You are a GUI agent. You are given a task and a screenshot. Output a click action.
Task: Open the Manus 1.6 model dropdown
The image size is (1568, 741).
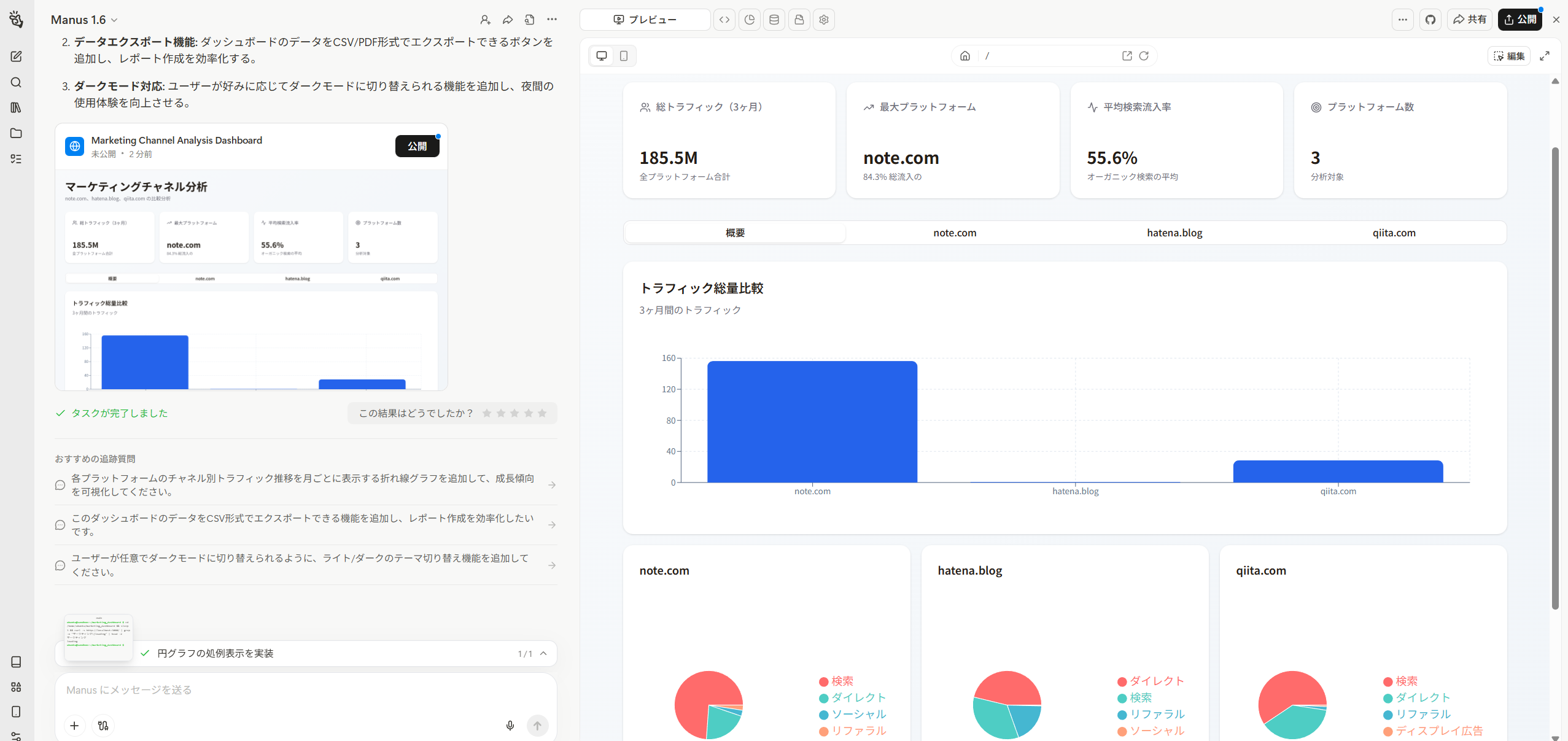[x=84, y=20]
